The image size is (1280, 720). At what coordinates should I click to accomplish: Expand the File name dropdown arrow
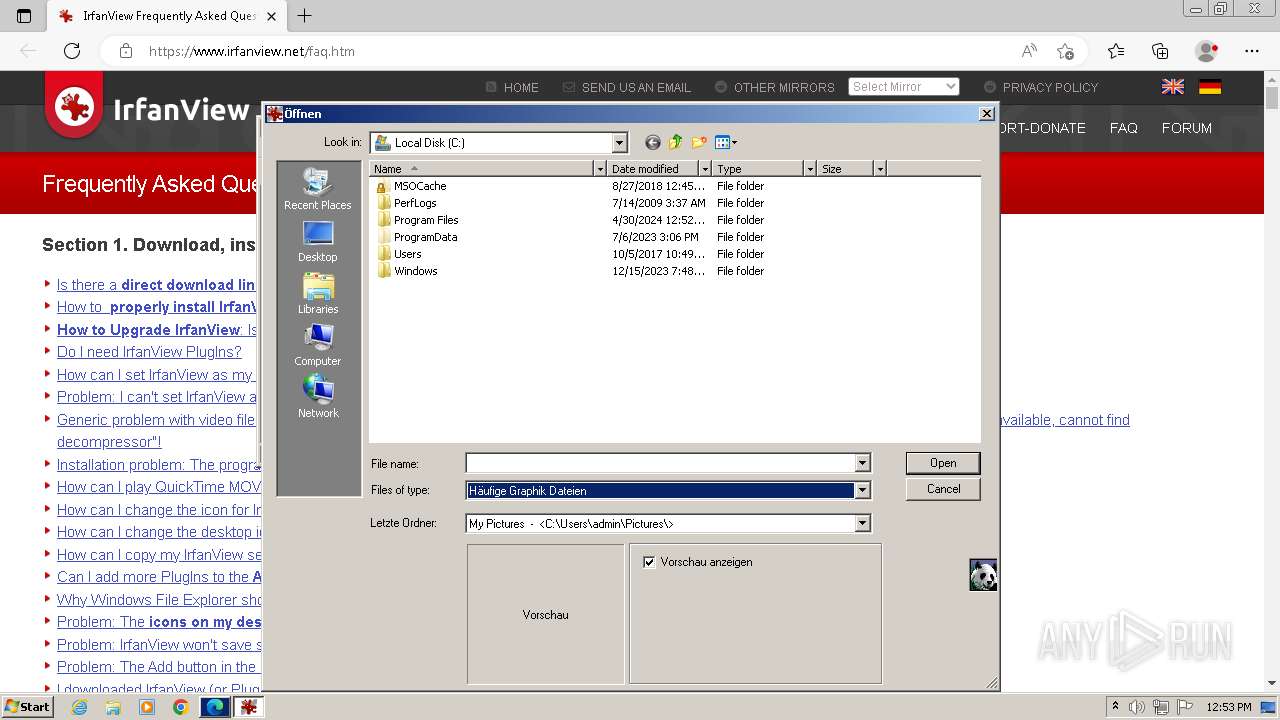[862, 463]
